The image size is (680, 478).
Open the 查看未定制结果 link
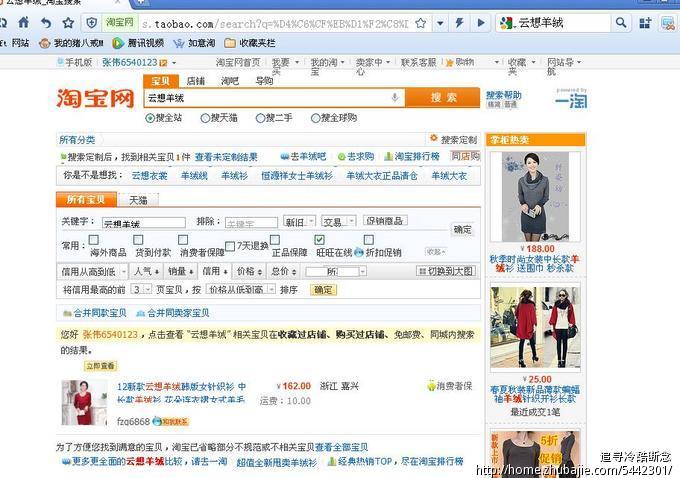pyautogui.click(x=226, y=156)
